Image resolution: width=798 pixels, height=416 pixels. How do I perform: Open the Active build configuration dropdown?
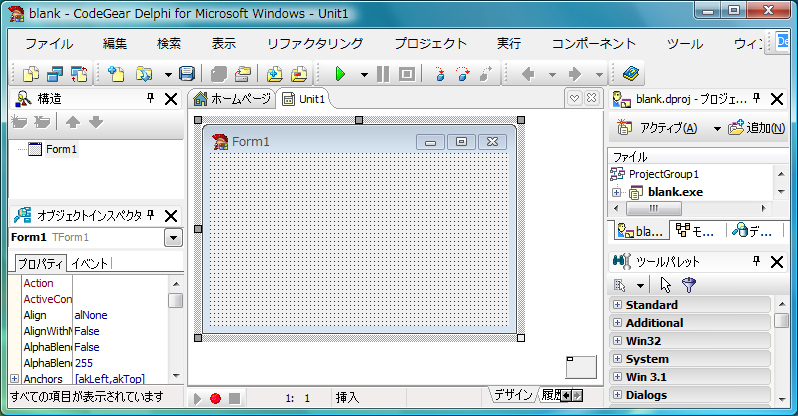[x=717, y=128]
